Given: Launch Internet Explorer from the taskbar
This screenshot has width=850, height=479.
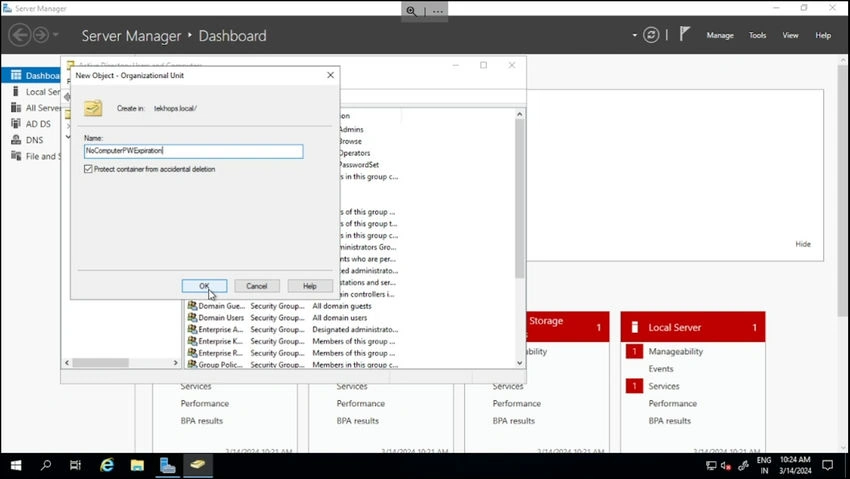Looking at the screenshot, I should tap(107, 465).
